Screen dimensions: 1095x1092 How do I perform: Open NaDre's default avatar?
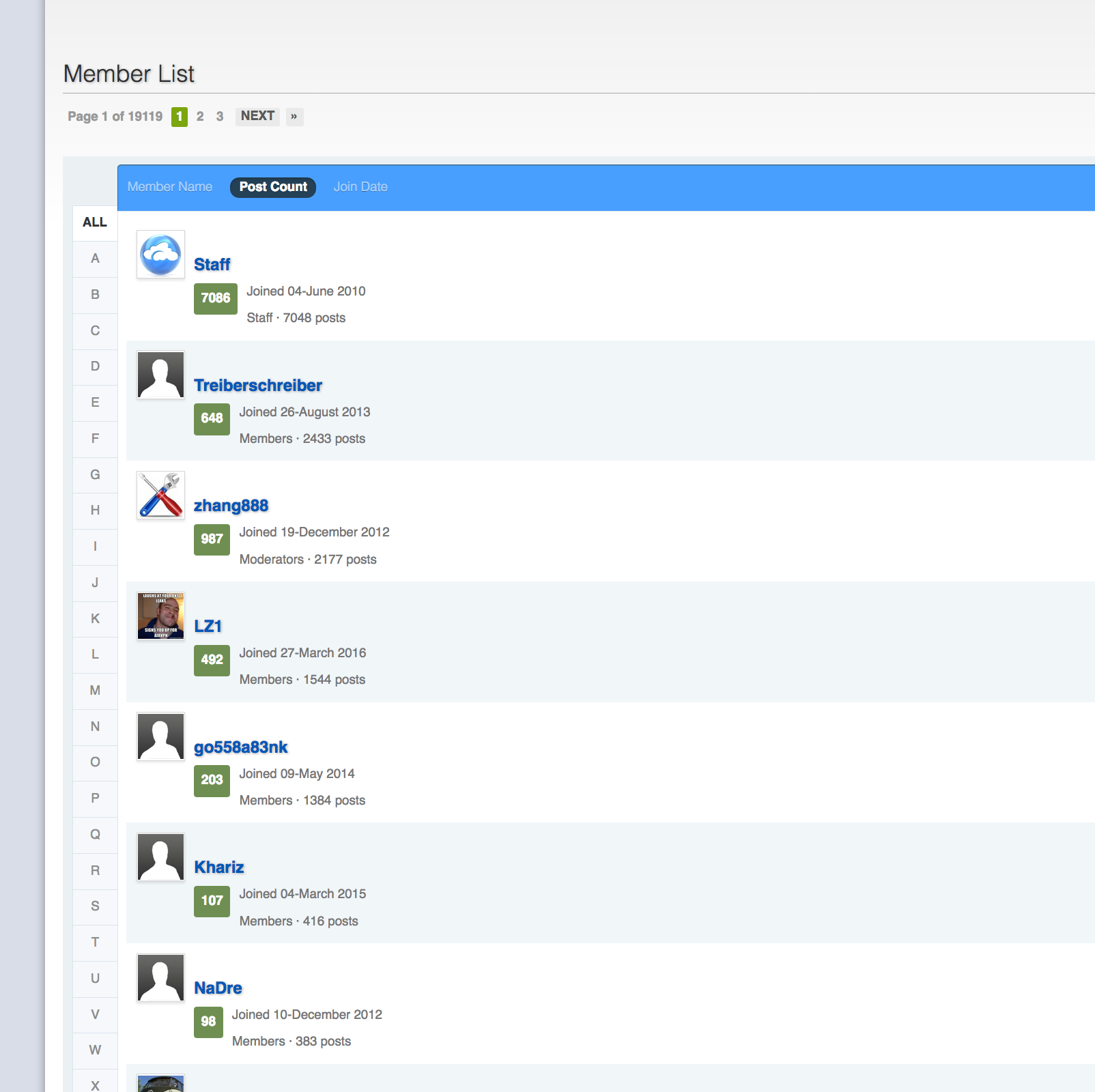[x=160, y=977]
